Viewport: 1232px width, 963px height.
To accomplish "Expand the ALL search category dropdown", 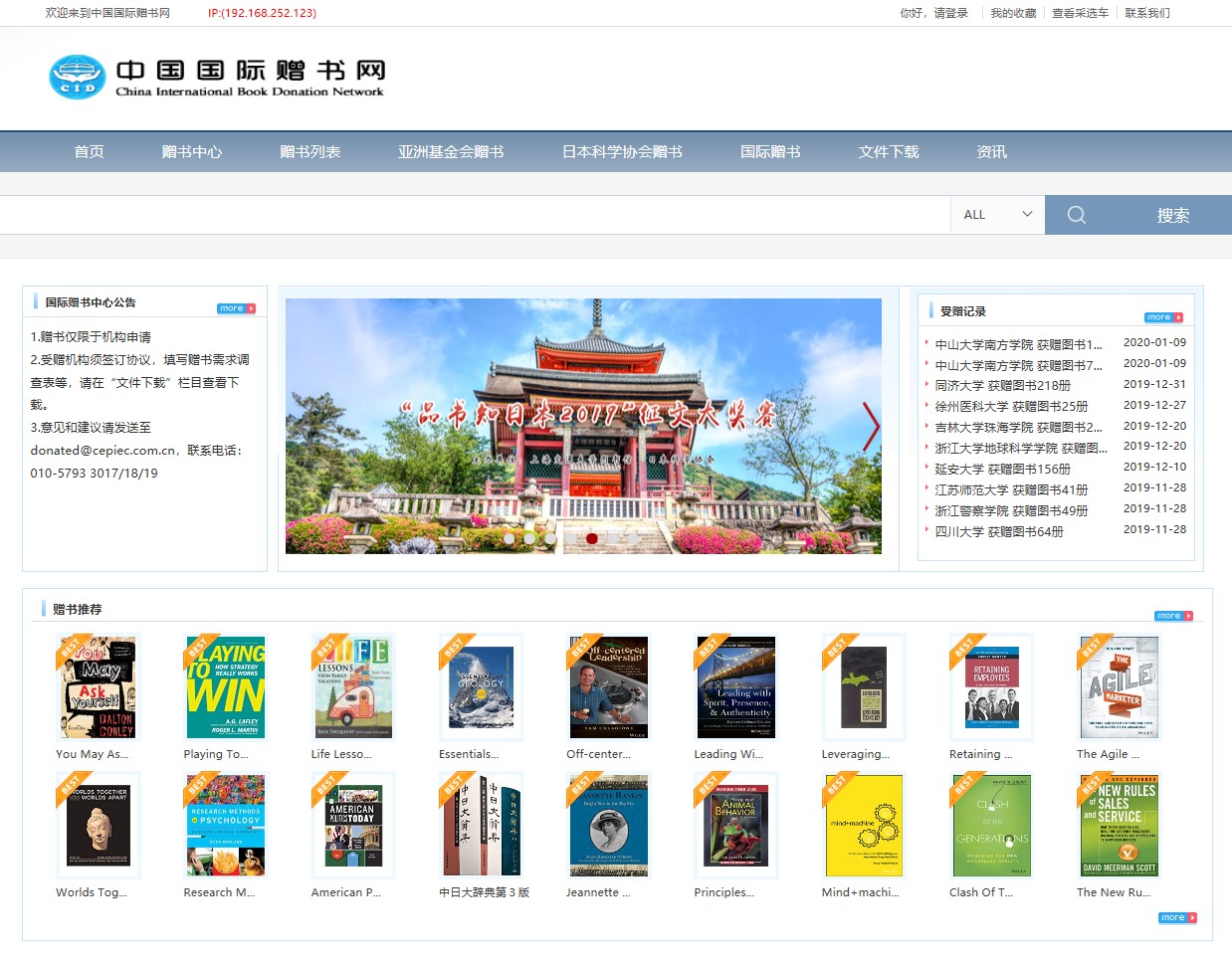I will pyautogui.click(x=997, y=215).
